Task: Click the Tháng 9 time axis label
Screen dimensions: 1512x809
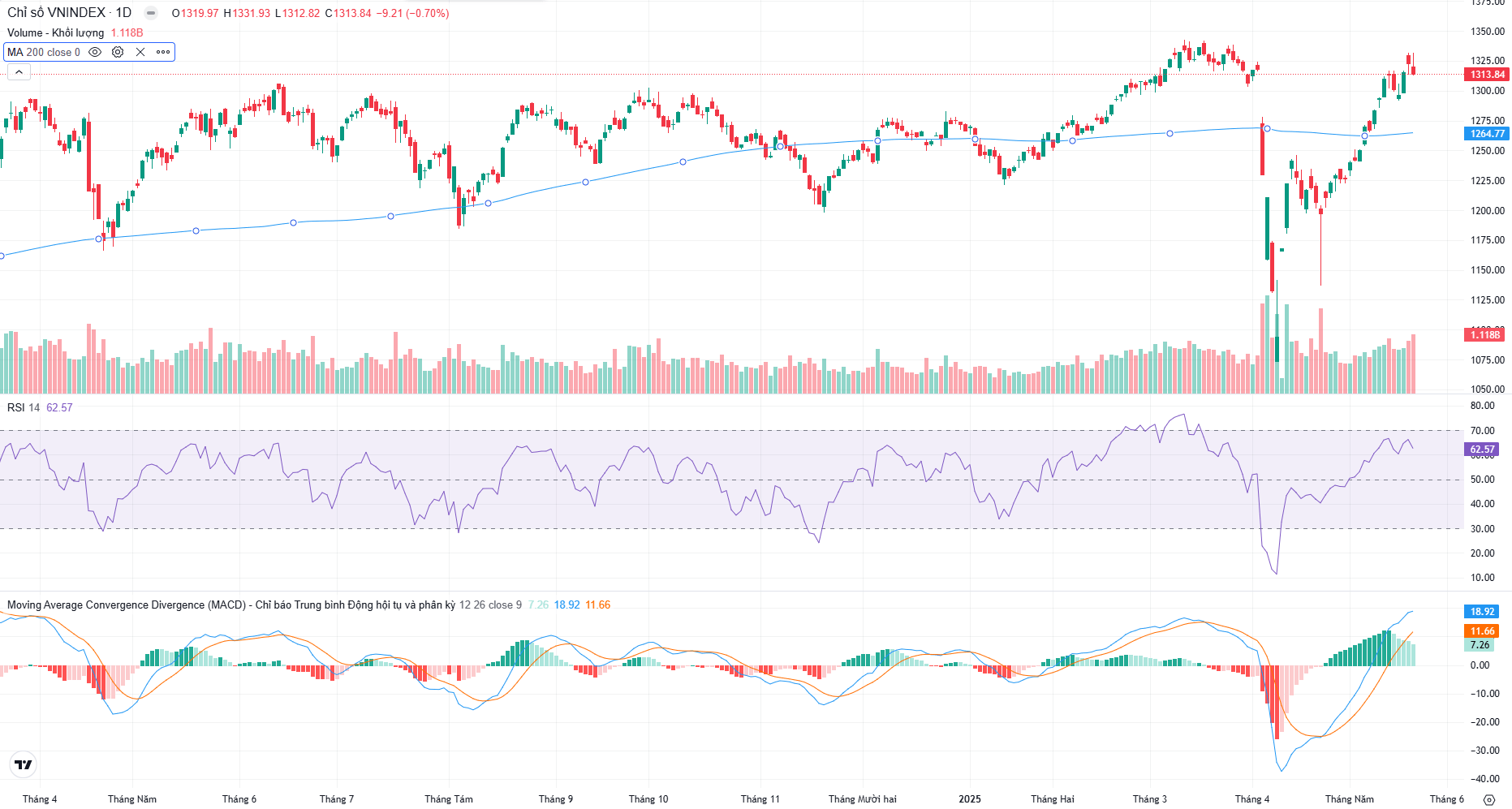Action: pos(556,799)
